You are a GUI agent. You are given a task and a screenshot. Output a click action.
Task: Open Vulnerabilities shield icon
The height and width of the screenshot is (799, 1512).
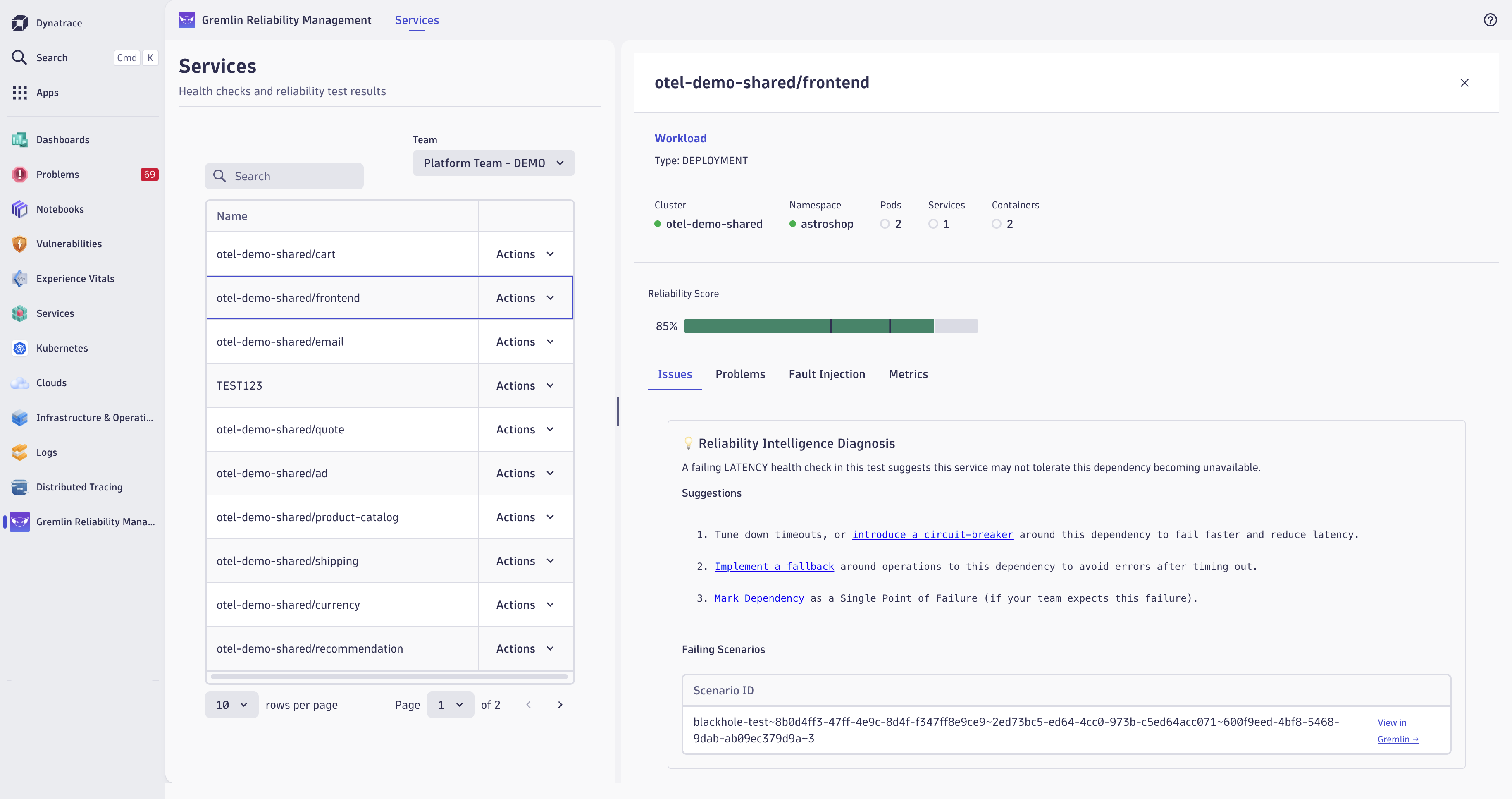point(19,244)
